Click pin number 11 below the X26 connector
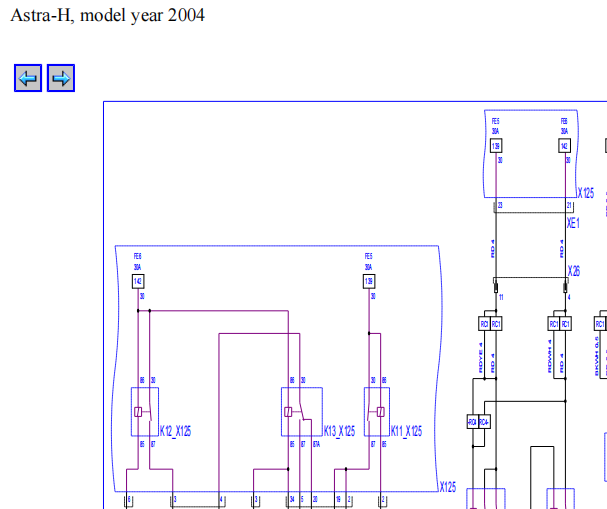The width and height of the screenshot is (607, 509). pyautogui.click(x=501, y=297)
